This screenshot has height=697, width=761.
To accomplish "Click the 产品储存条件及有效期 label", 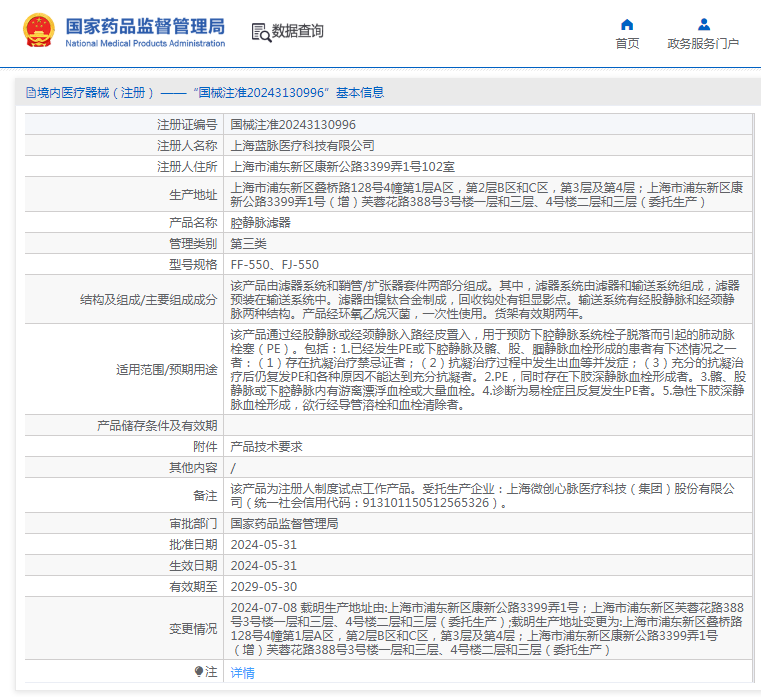I will click(x=157, y=426).
